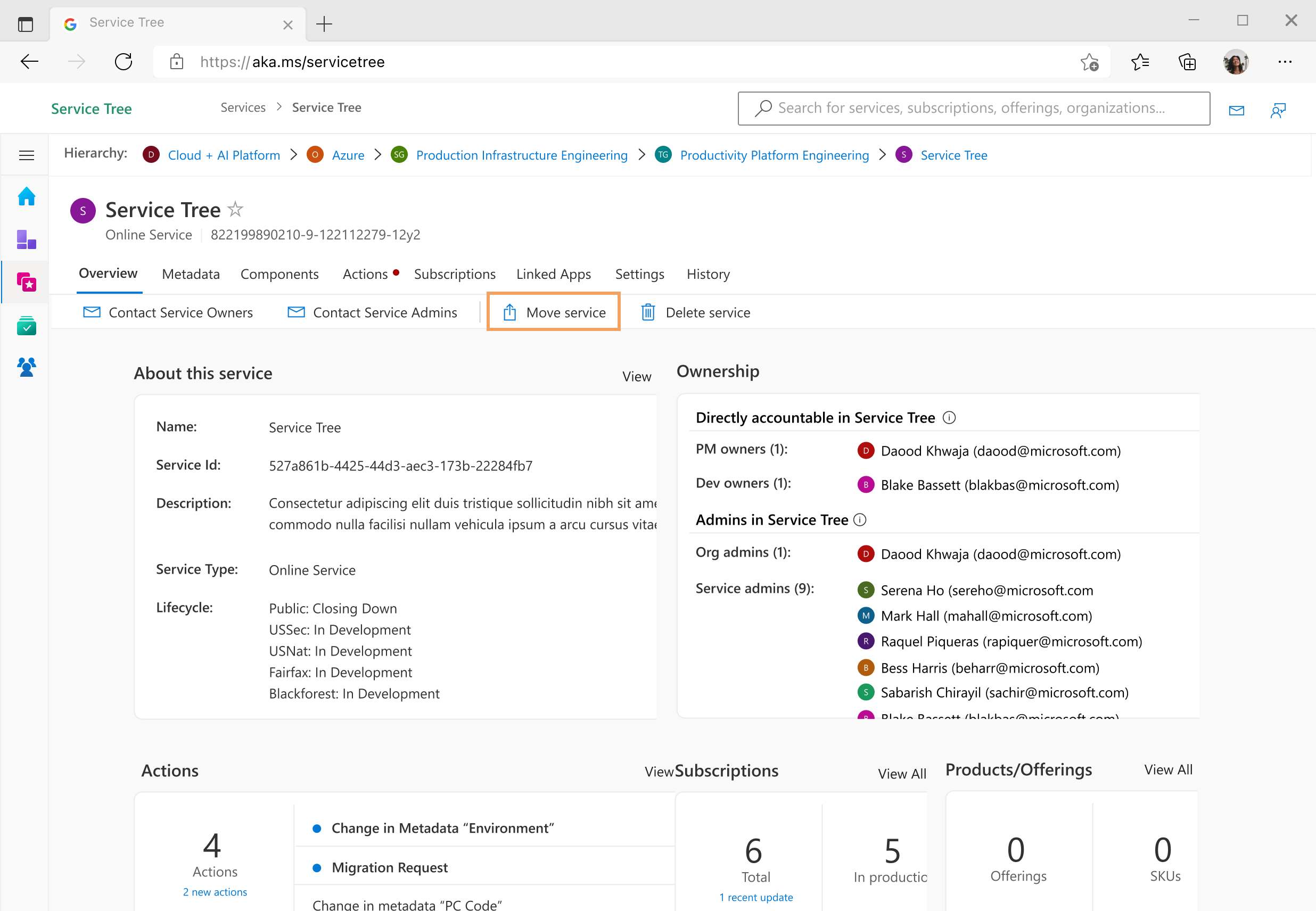Select Blake Bassett dev owner entry
The image size is (1316, 911).
pos(988,485)
